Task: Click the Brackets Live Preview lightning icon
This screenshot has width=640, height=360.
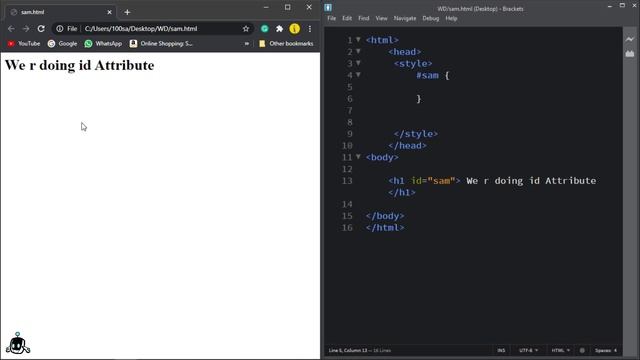Action: pos(630,39)
